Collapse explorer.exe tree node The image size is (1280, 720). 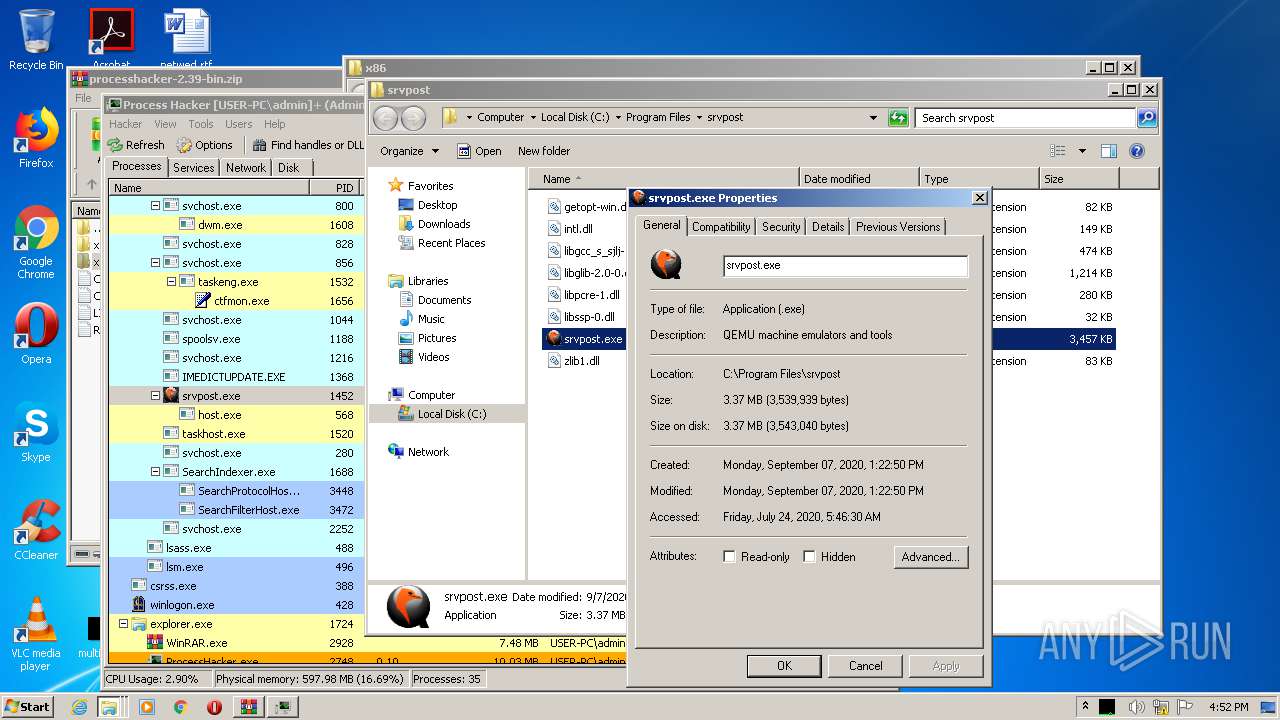123,624
